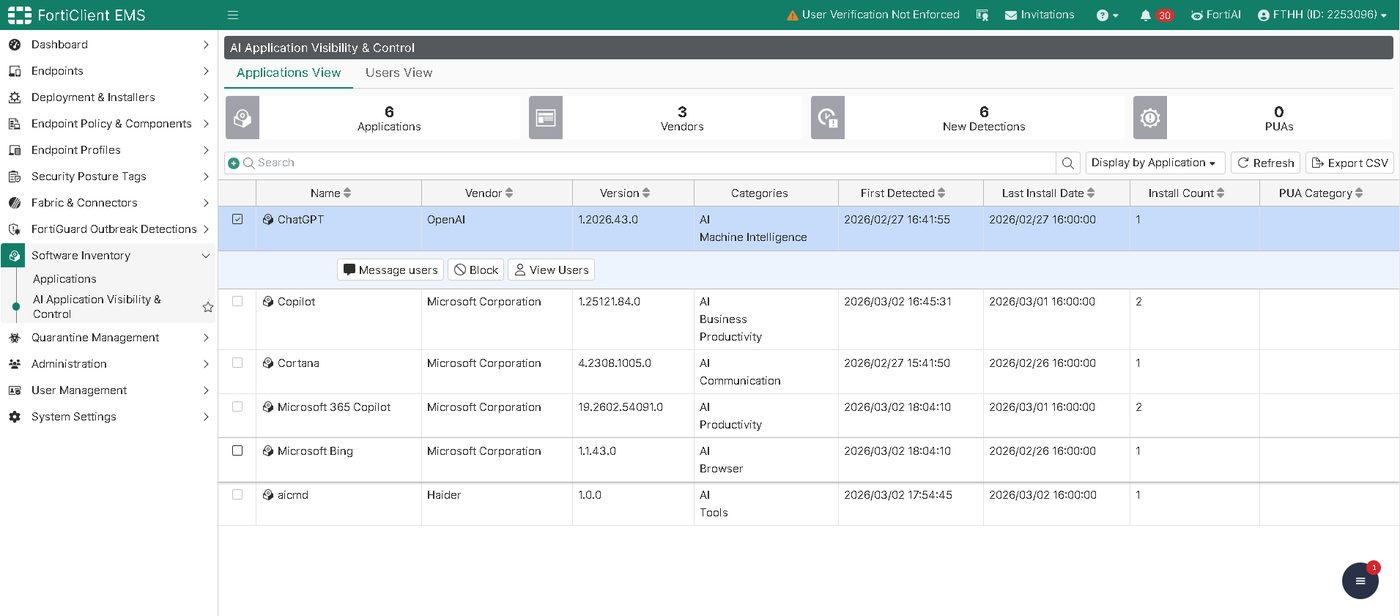1400x616 pixels.
Task: Click the PUAs summary card icon
Action: 1150,118
